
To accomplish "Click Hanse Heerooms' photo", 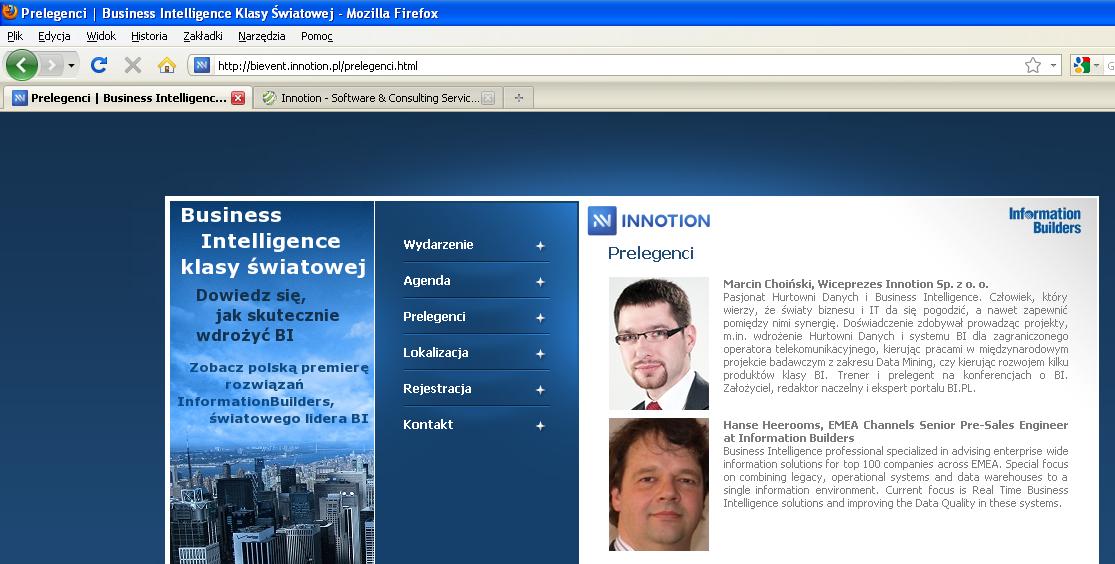I will 658,484.
